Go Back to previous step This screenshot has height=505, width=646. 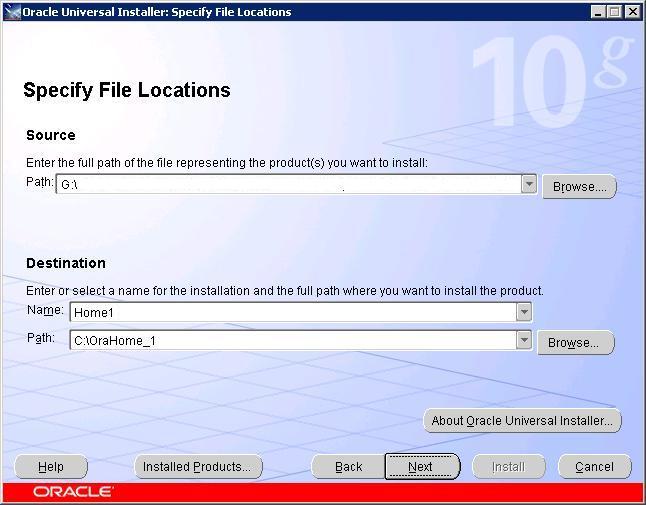(348, 467)
